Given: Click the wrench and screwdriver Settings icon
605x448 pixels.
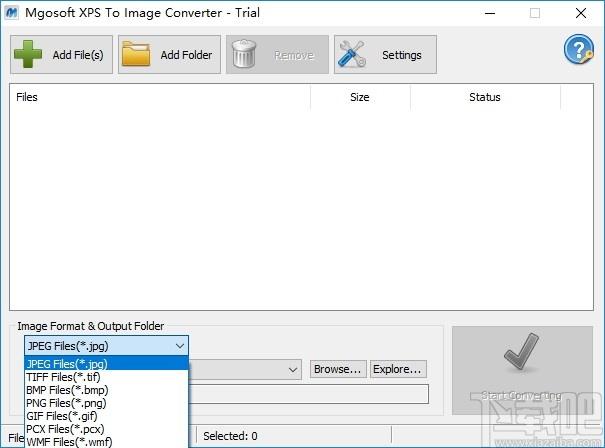Looking at the screenshot, I should click(x=352, y=54).
